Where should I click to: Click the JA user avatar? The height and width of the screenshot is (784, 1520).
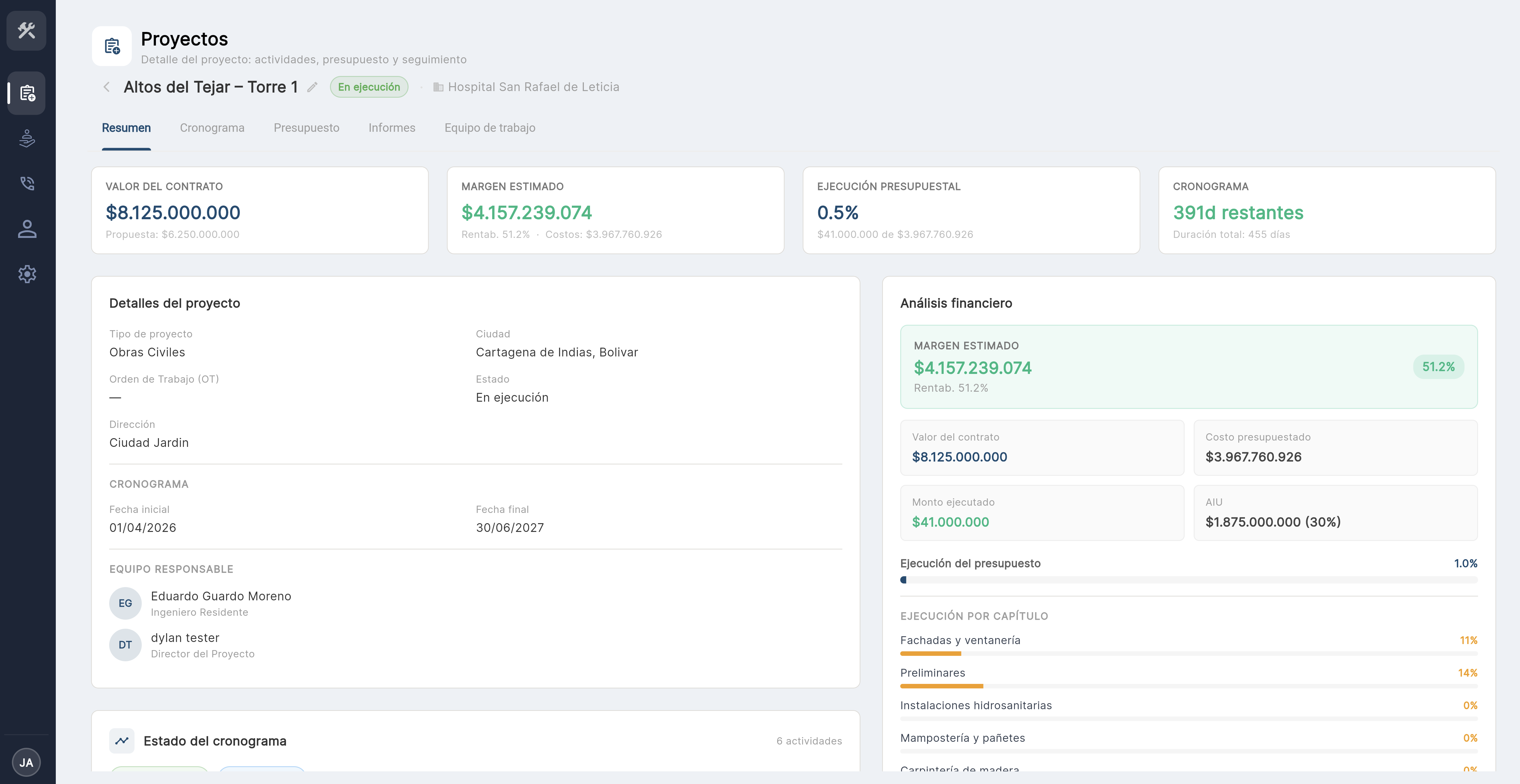(27, 762)
